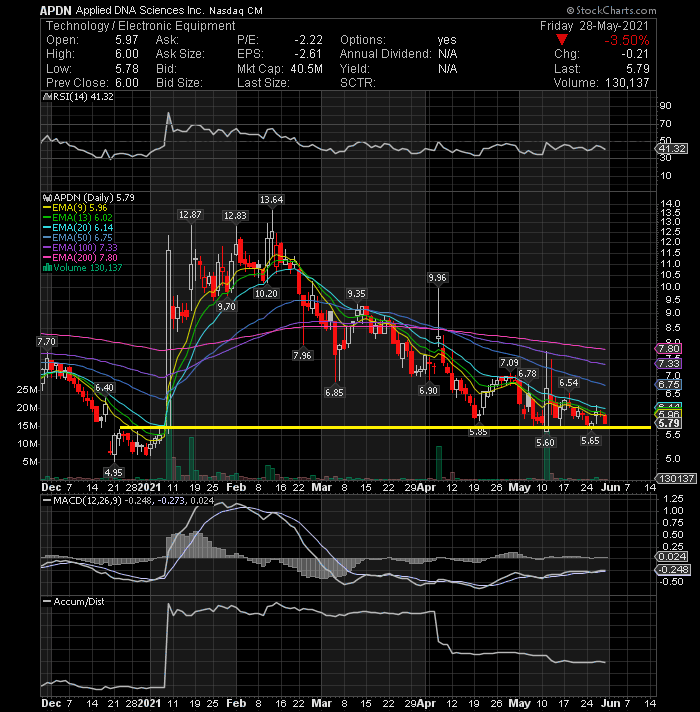Screen dimensions: 700x712
Task: Click the Mkt Cap value 40.5M
Action: tap(304, 69)
